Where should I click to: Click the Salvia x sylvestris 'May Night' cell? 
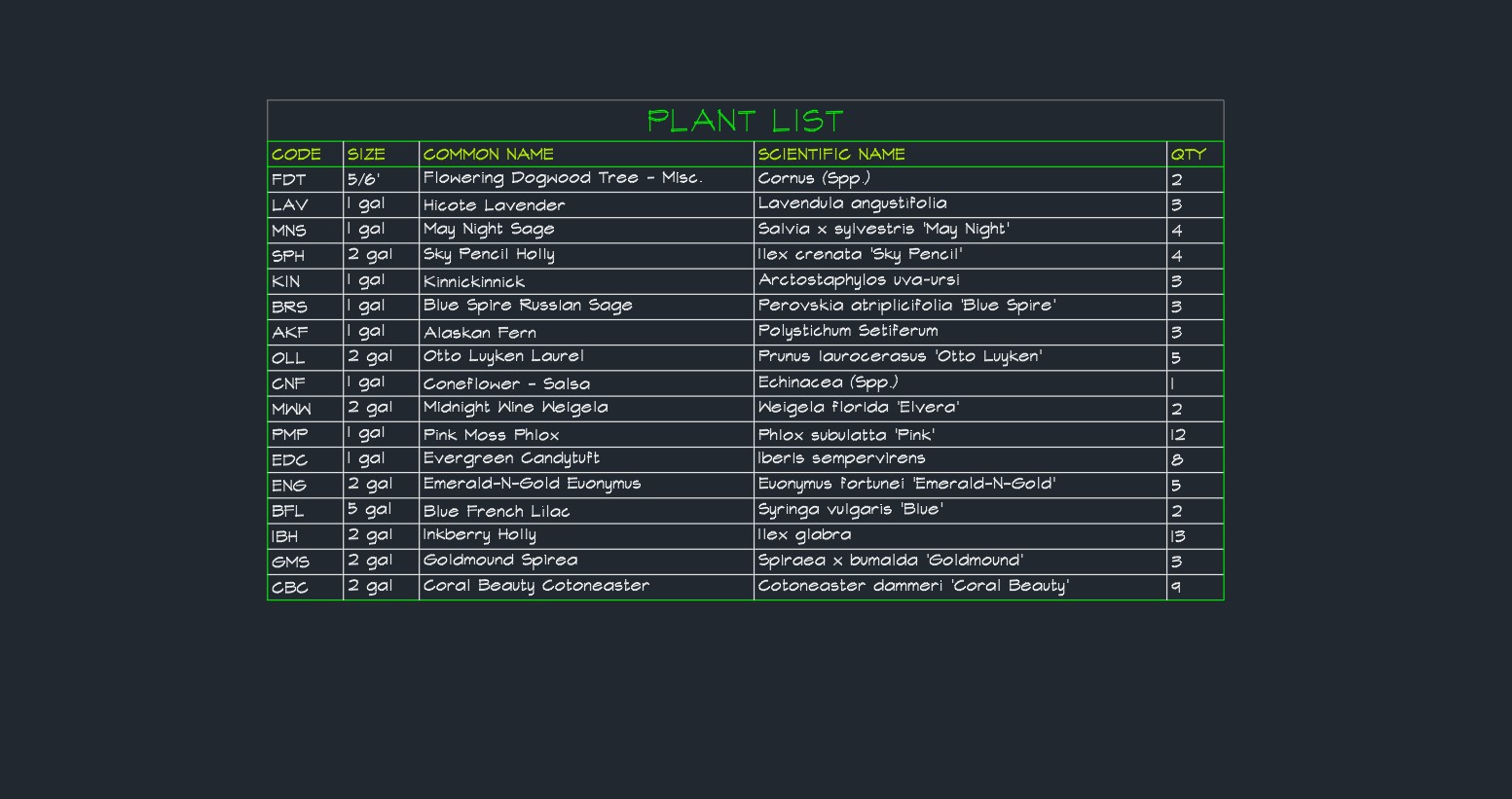959,231
